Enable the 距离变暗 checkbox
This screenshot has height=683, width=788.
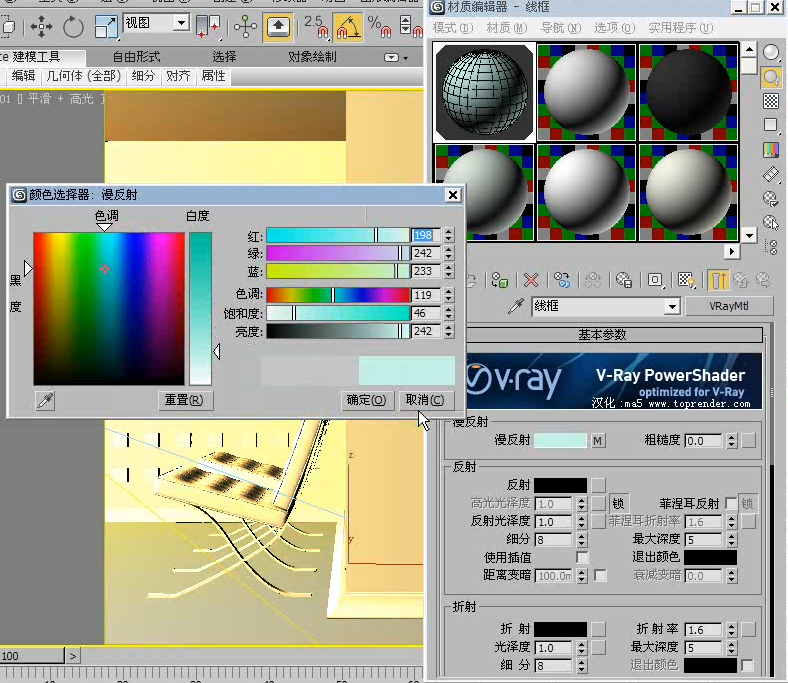[600, 575]
